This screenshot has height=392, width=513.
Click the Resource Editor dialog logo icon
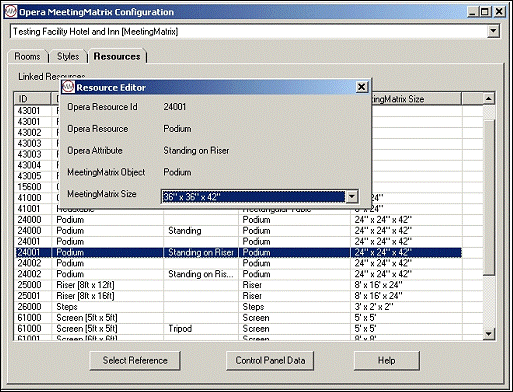[x=68, y=87]
